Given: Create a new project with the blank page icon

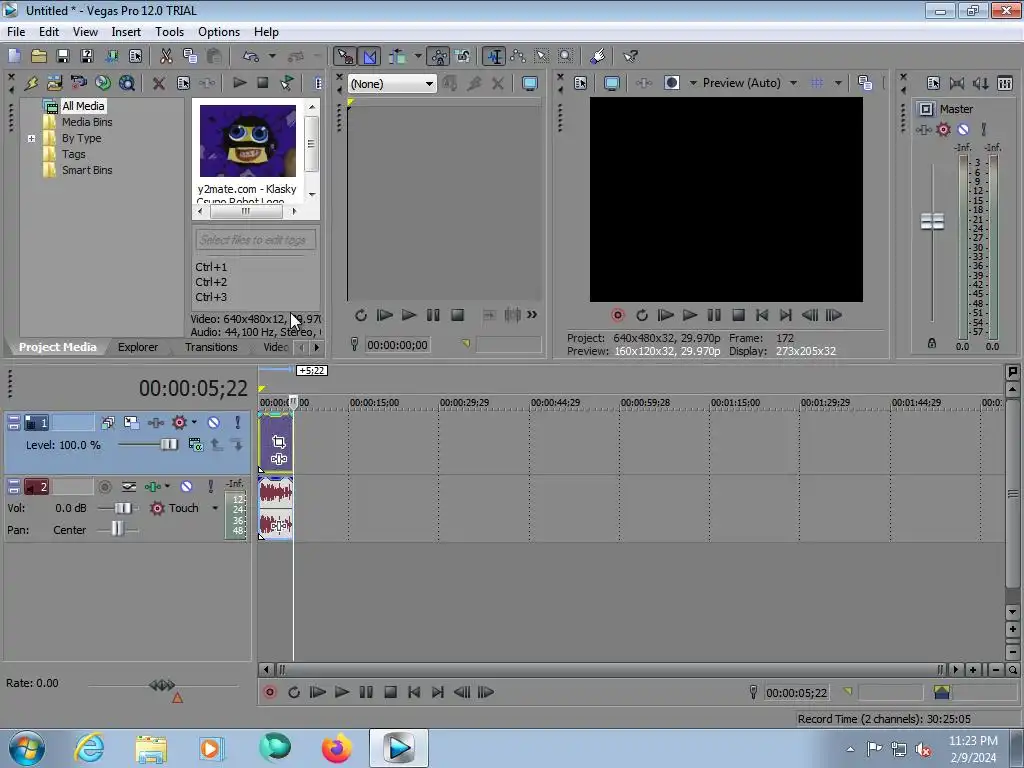Looking at the screenshot, I should click(14, 56).
